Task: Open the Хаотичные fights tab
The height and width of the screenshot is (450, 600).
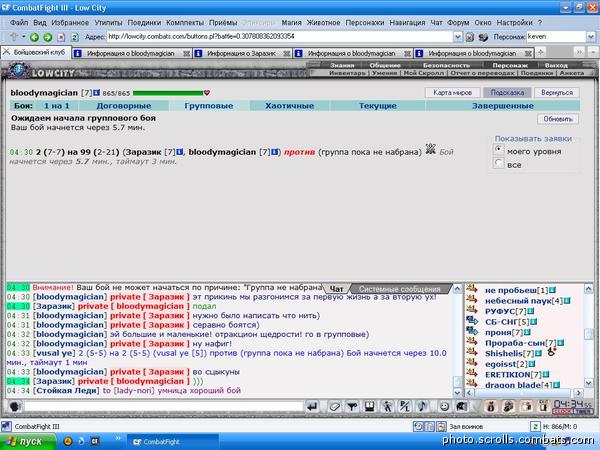Action: pos(289,106)
